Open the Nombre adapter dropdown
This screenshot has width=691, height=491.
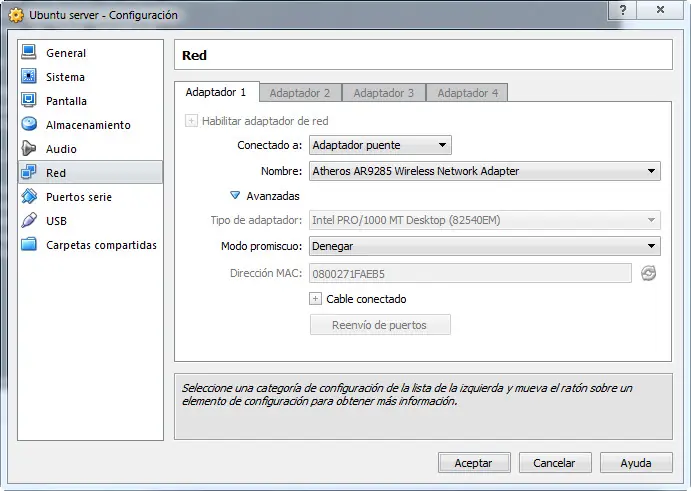[485, 171]
